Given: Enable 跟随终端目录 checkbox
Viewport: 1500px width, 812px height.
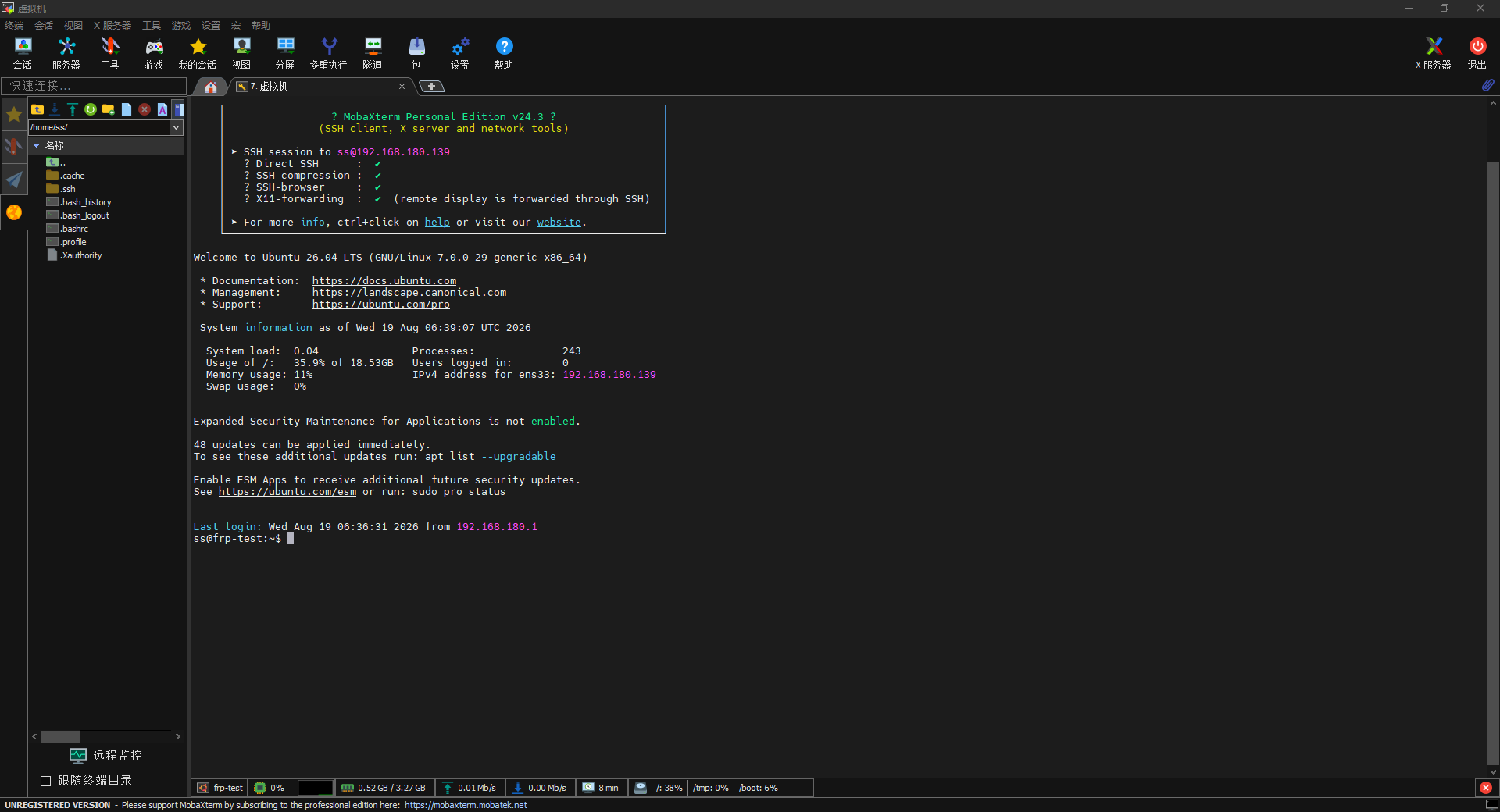Looking at the screenshot, I should [45, 781].
